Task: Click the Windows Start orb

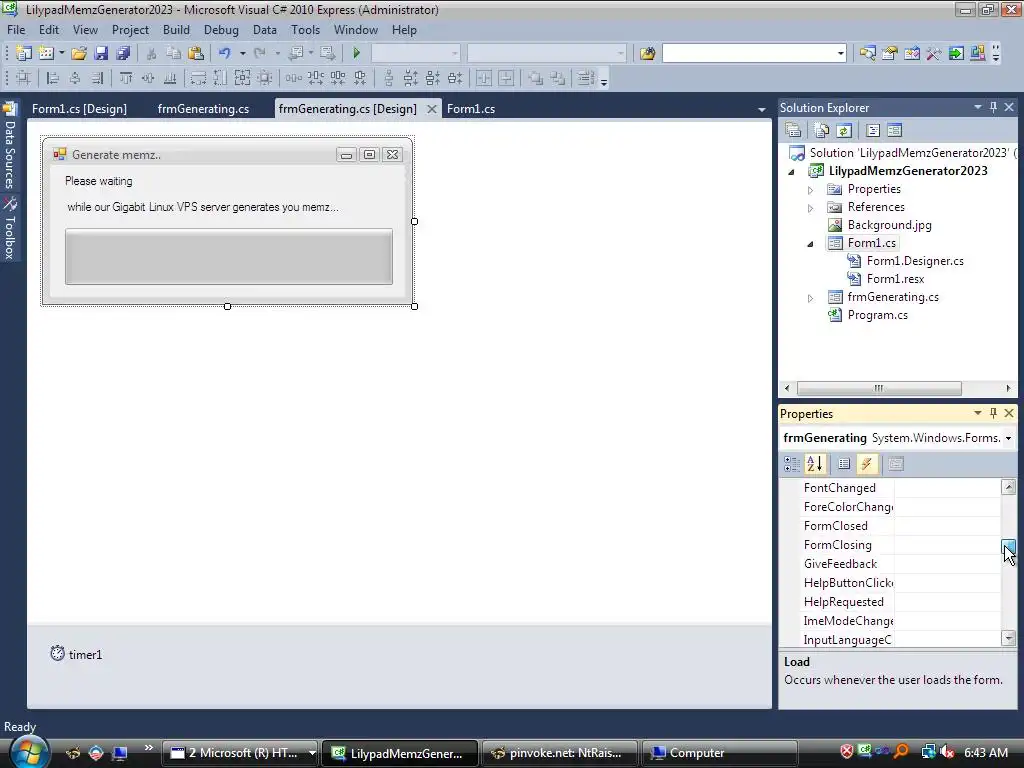Action: pos(29,752)
